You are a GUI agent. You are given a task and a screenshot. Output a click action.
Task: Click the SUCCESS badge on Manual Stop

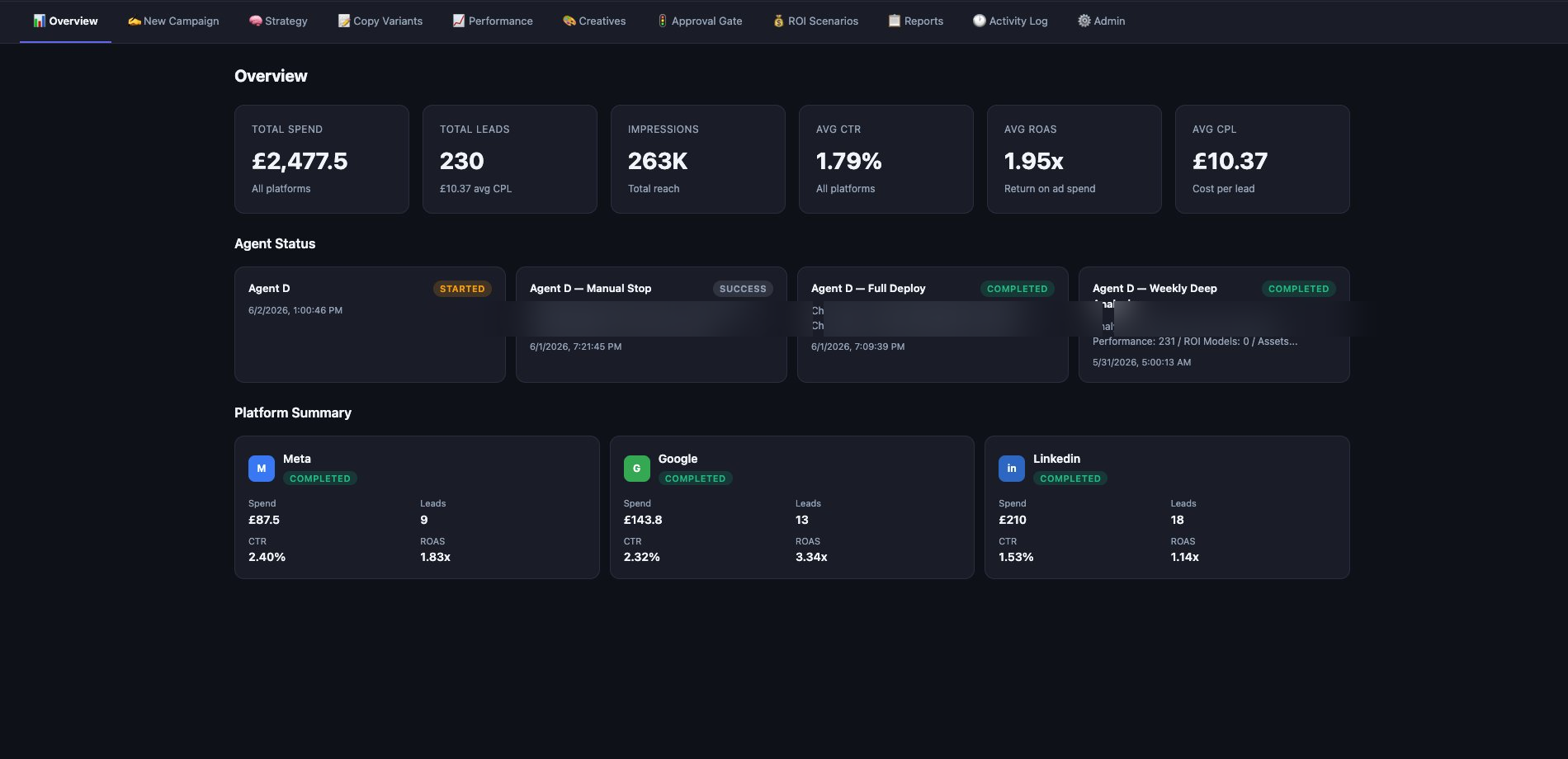pyautogui.click(x=743, y=289)
